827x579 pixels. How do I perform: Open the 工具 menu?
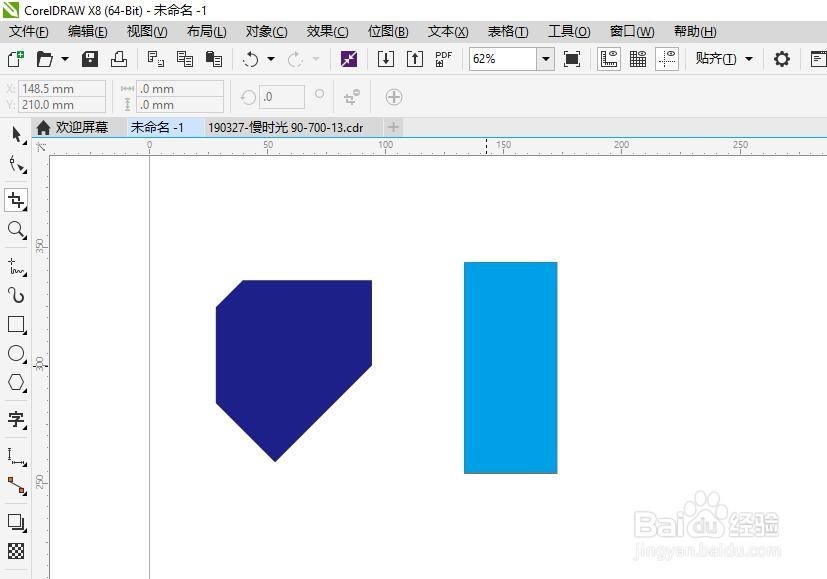(x=569, y=32)
